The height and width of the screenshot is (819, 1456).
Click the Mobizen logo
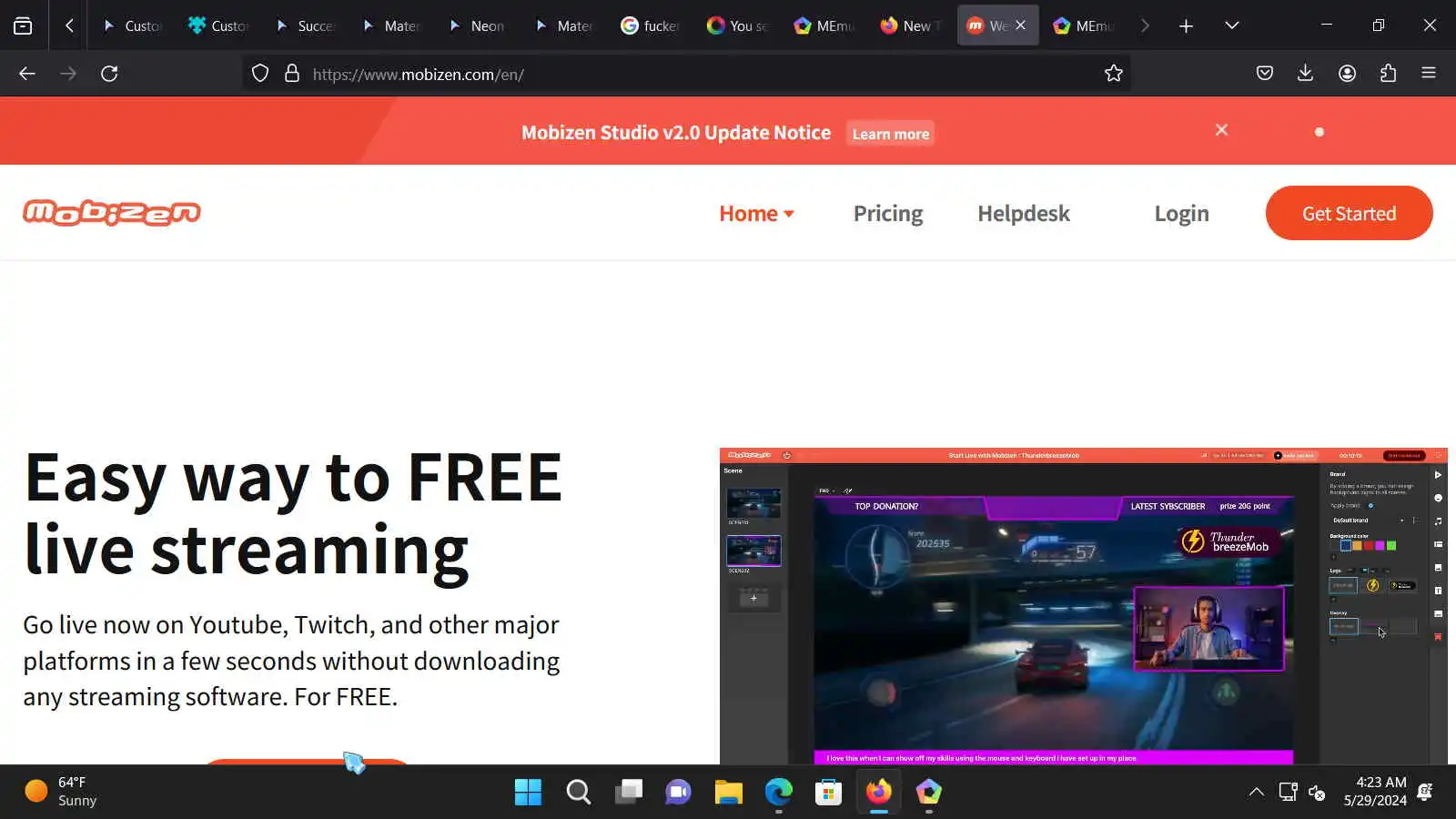coord(112,213)
